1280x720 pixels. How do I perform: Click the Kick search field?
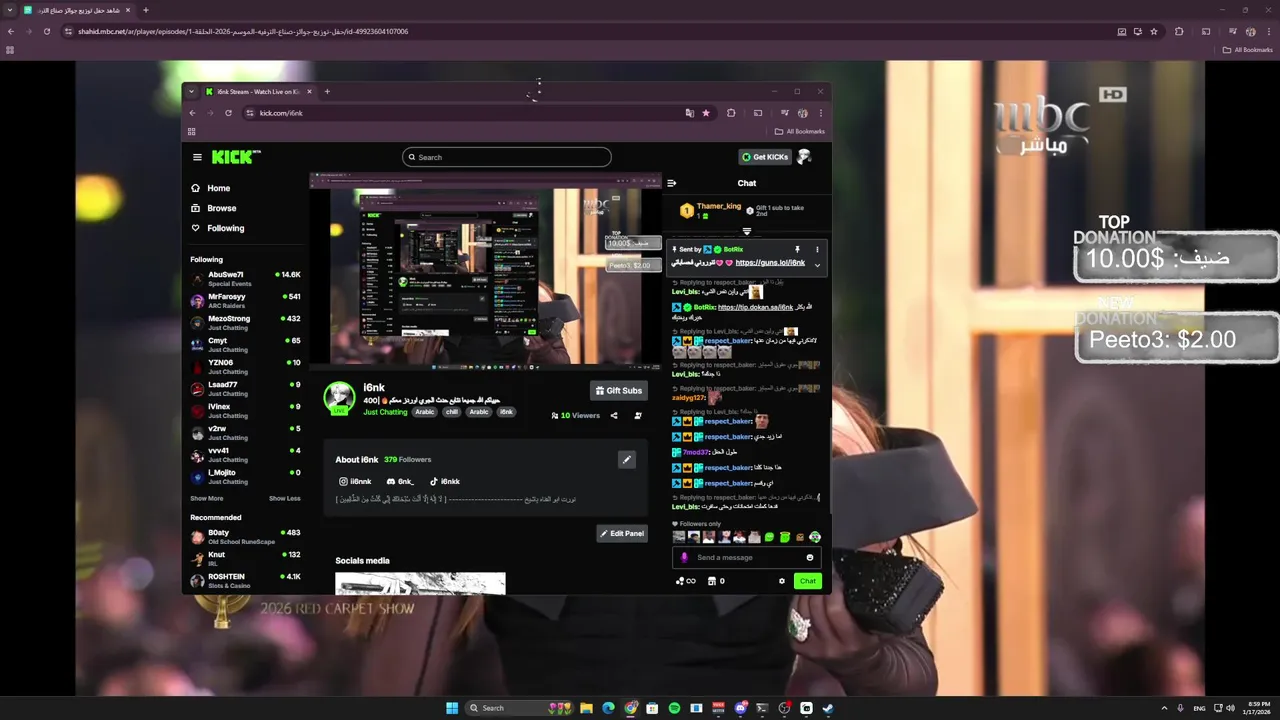(506, 157)
